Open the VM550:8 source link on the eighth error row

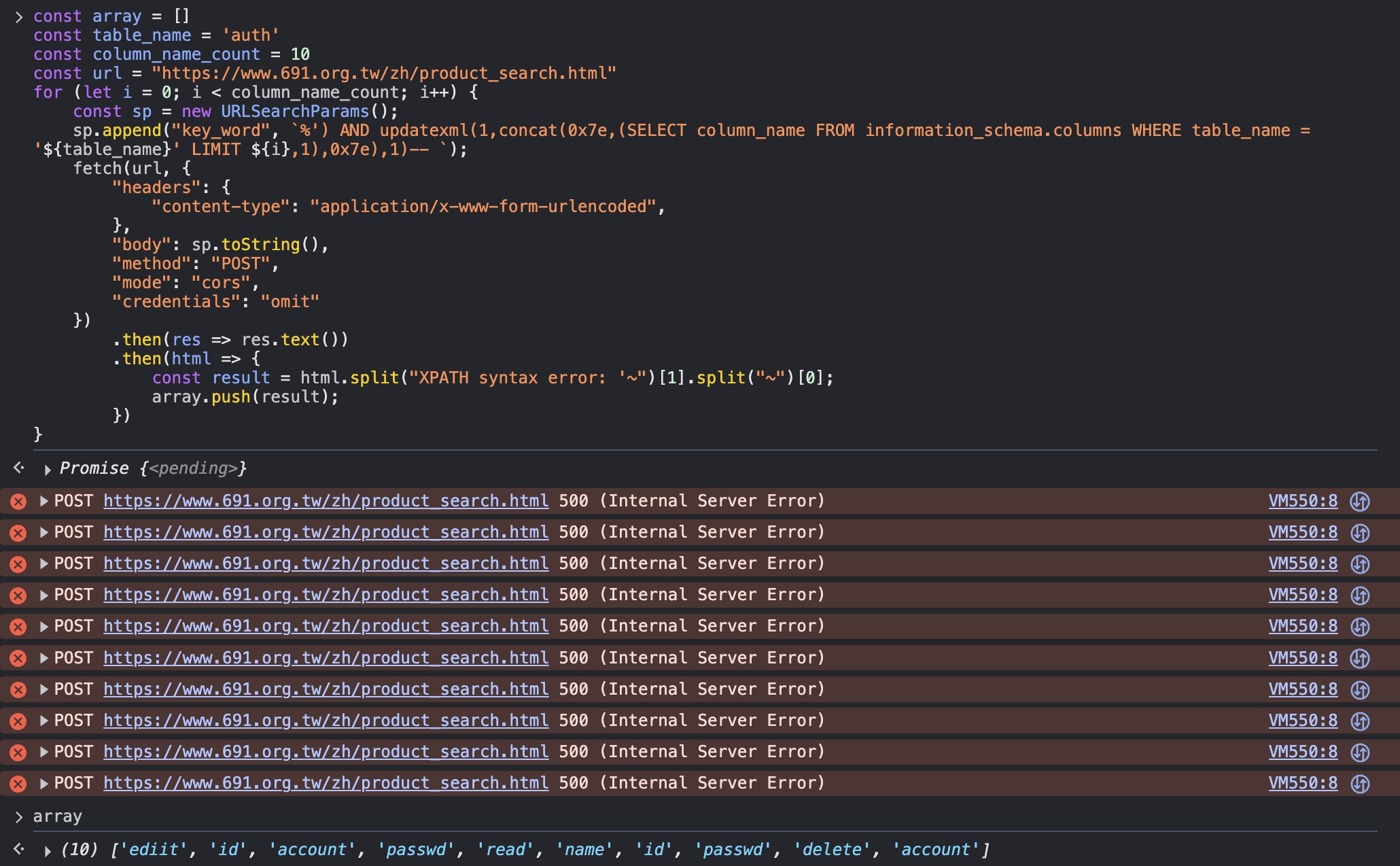pos(1303,721)
